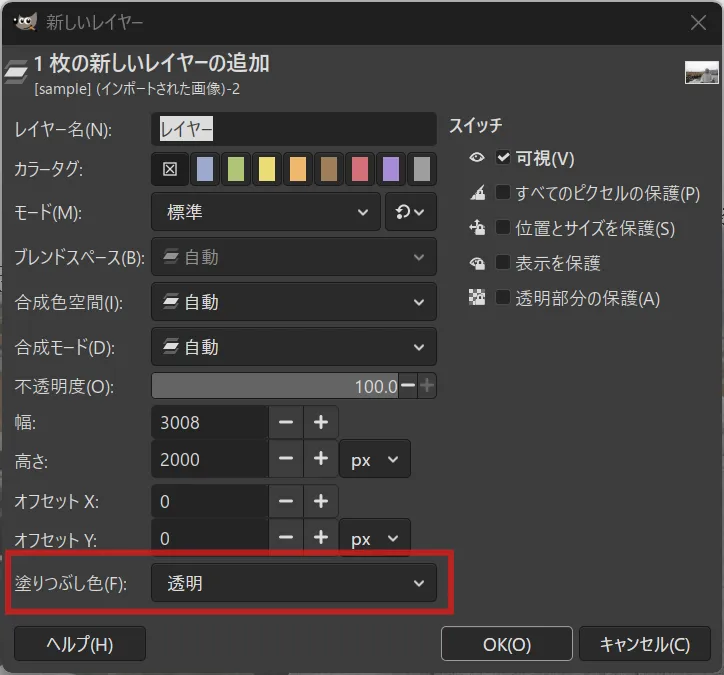The image size is (724, 675).
Task: Choose the green color tag
Action: point(236,169)
